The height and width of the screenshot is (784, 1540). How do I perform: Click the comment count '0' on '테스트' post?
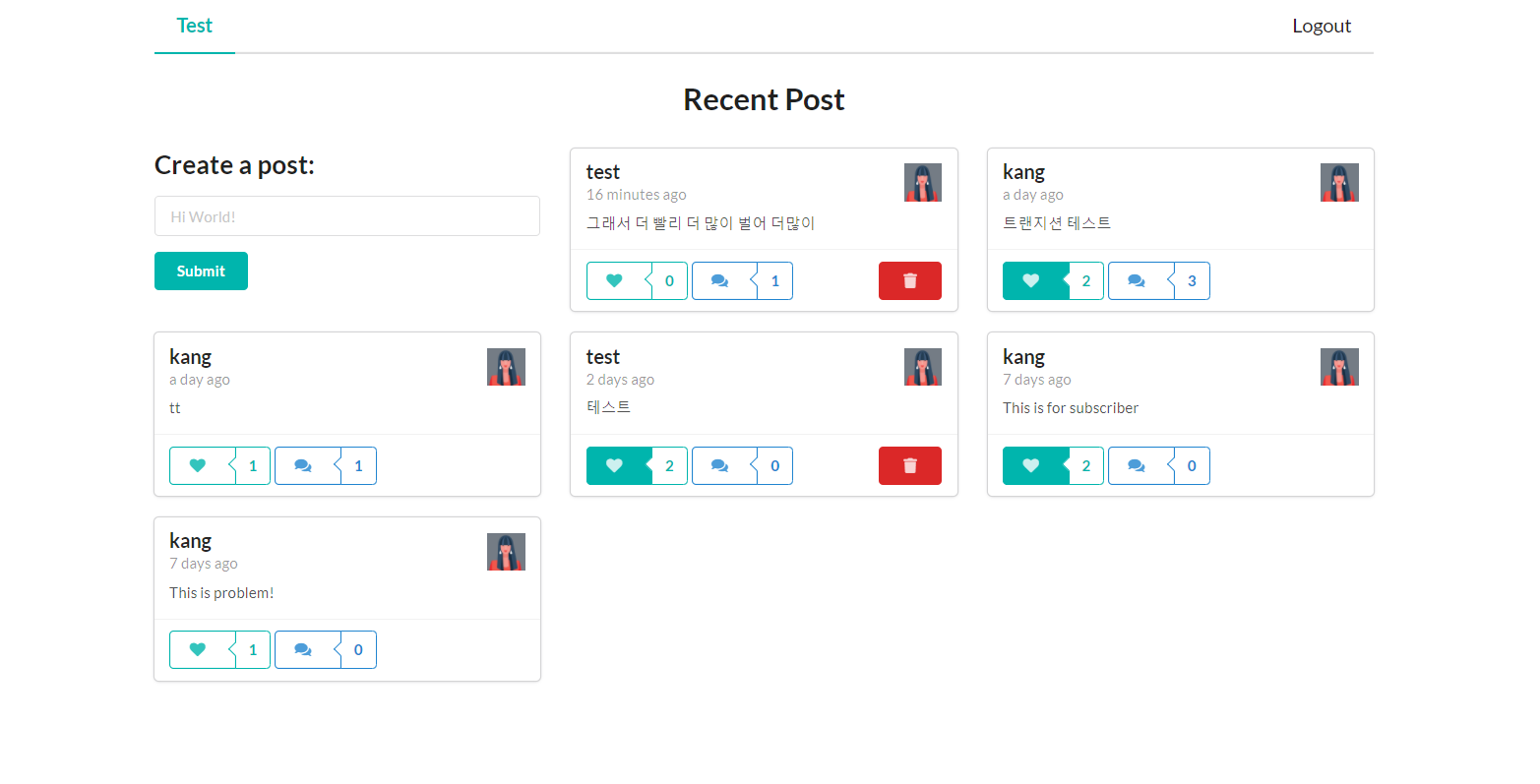pyautogui.click(x=775, y=465)
